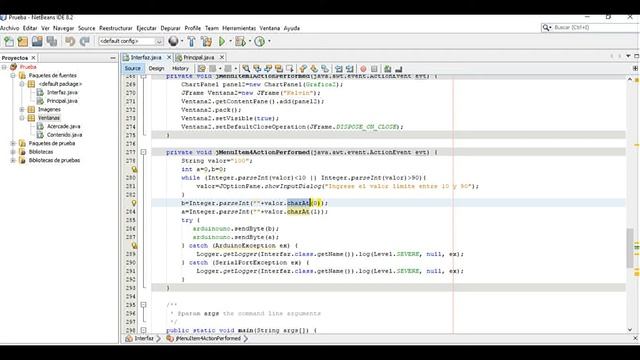The image size is (640, 360).
Task: Open the Run Project dropdown arrow
Action: (230, 41)
